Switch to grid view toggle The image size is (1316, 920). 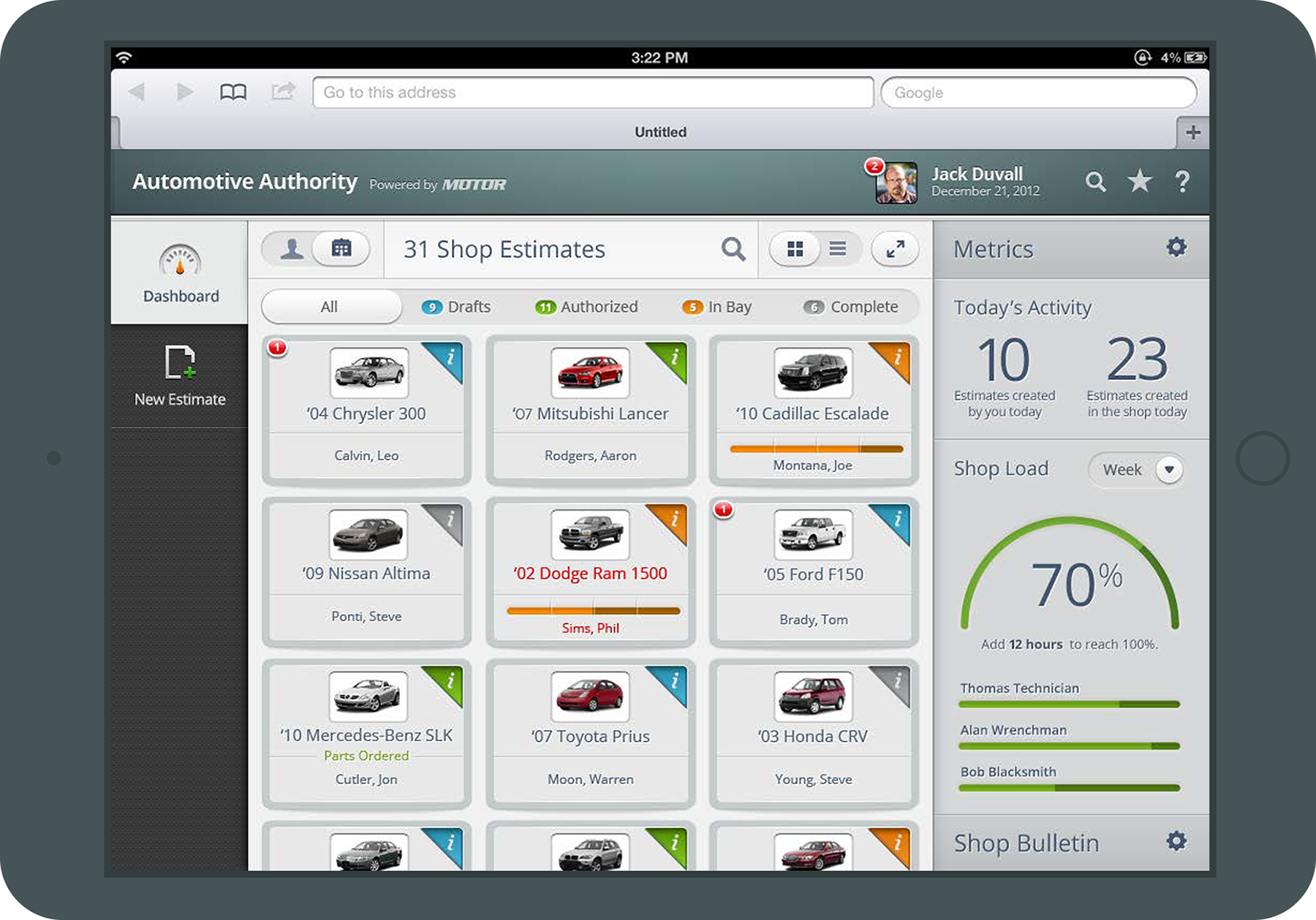pos(795,249)
